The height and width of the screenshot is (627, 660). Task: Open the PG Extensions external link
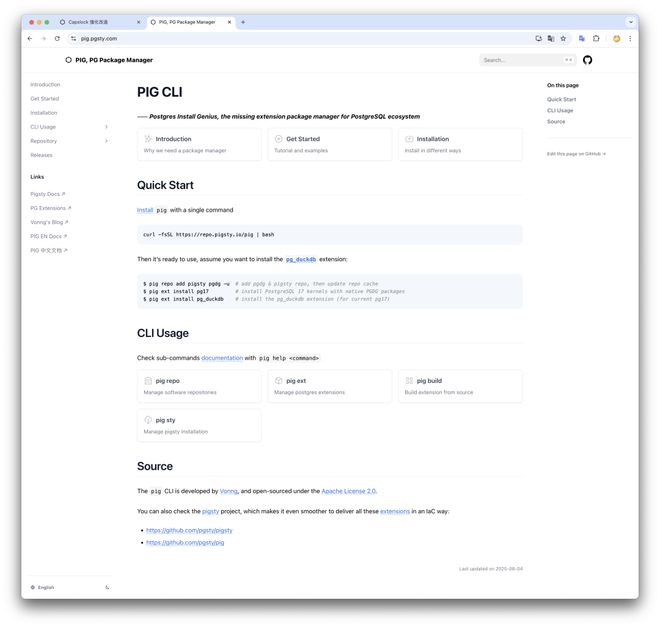click(51, 208)
